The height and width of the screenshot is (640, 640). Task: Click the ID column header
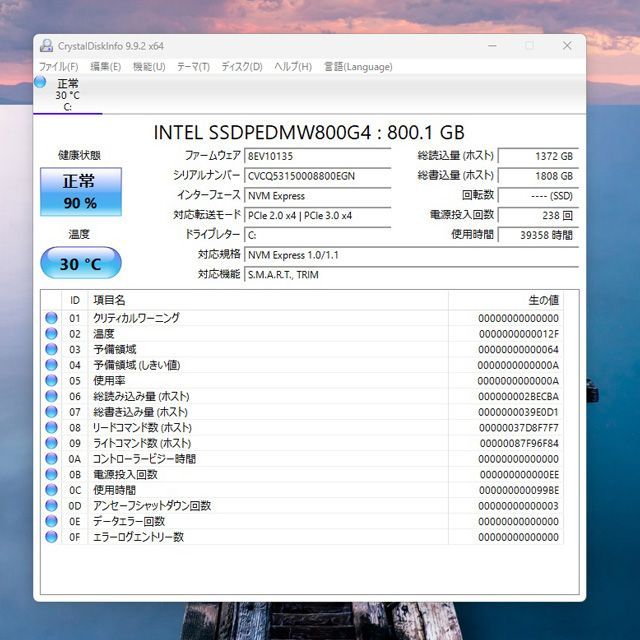[x=75, y=300]
